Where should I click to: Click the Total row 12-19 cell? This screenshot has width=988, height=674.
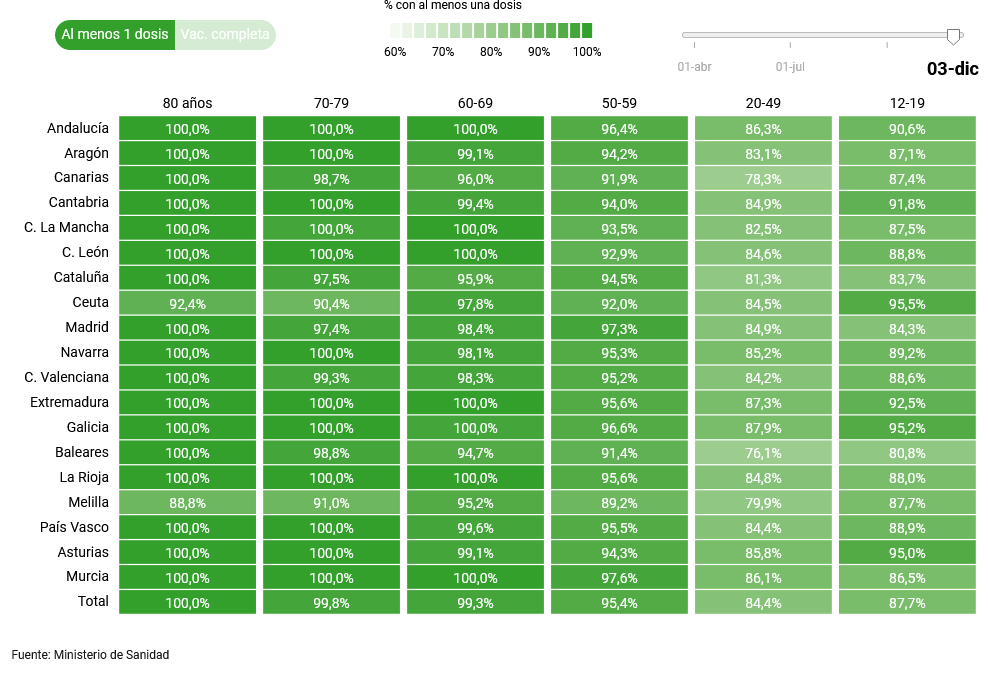pyautogui.click(x=907, y=602)
